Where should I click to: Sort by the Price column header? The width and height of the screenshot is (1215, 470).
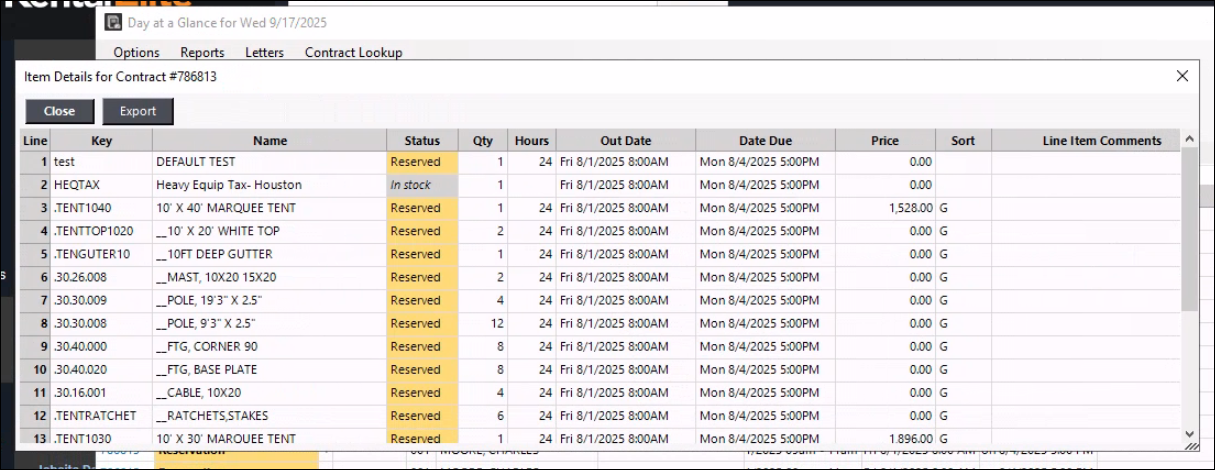884,141
